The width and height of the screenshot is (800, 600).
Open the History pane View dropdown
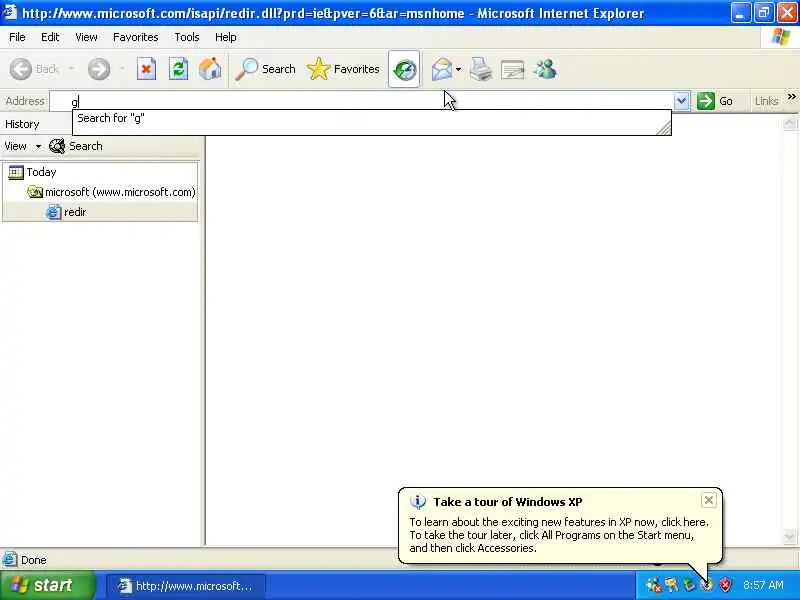tap(23, 146)
